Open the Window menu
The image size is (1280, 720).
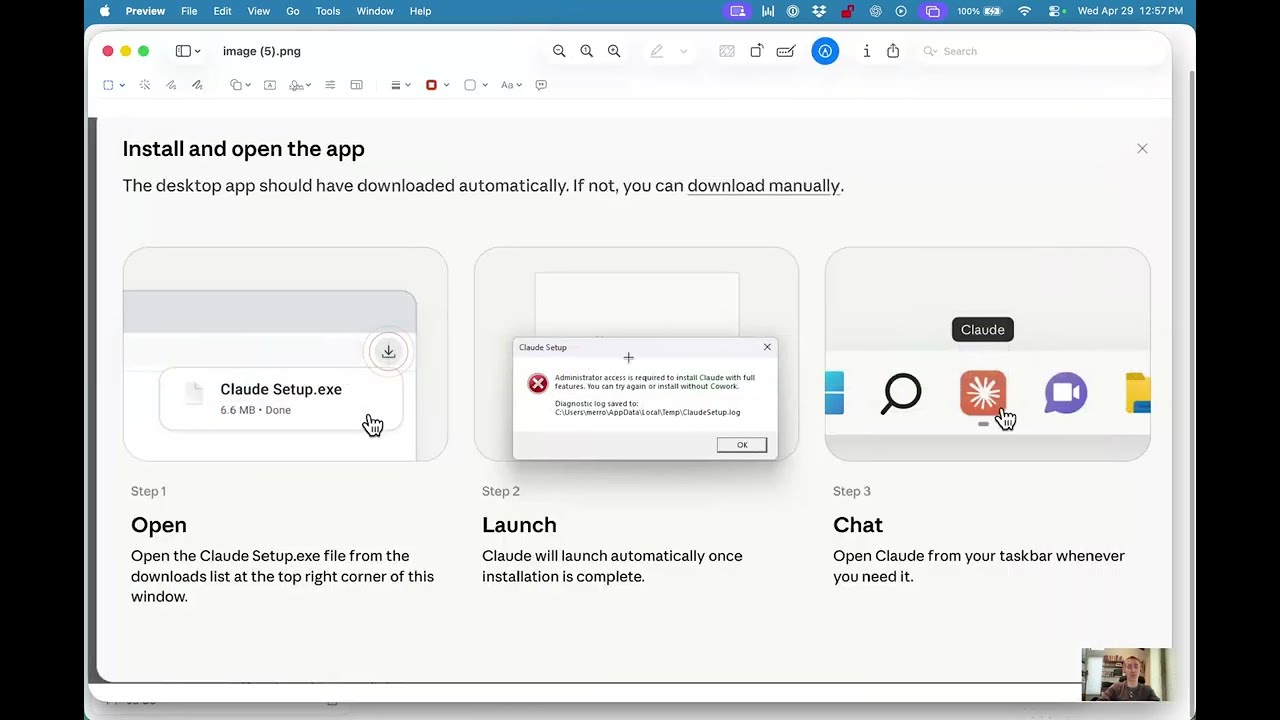375,11
